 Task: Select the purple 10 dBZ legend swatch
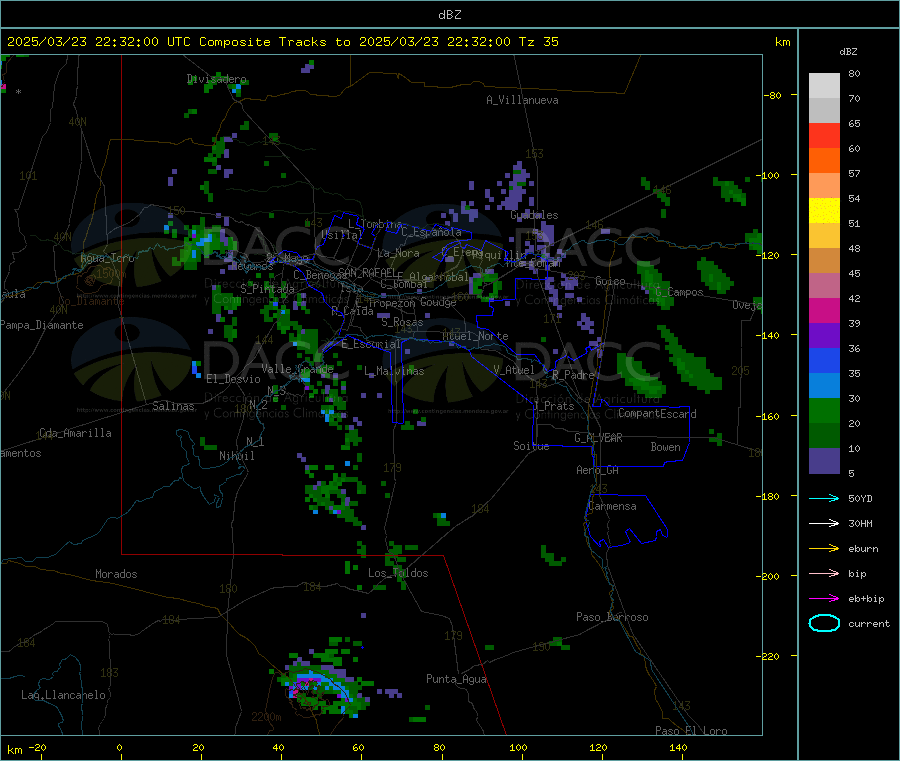pyautogui.click(x=824, y=461)
